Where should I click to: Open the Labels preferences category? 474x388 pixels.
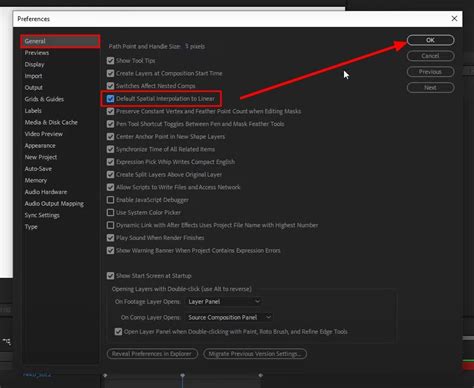coord(33,111)
